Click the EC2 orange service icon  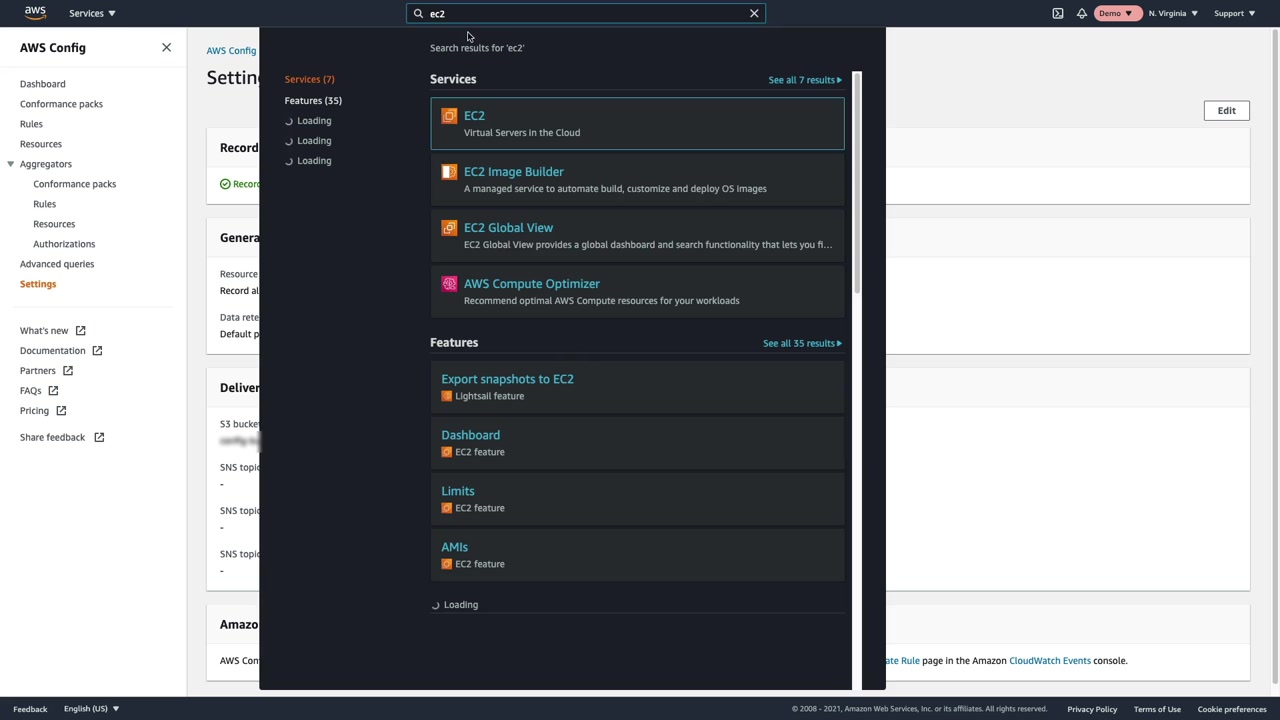(x=449, y=116)
